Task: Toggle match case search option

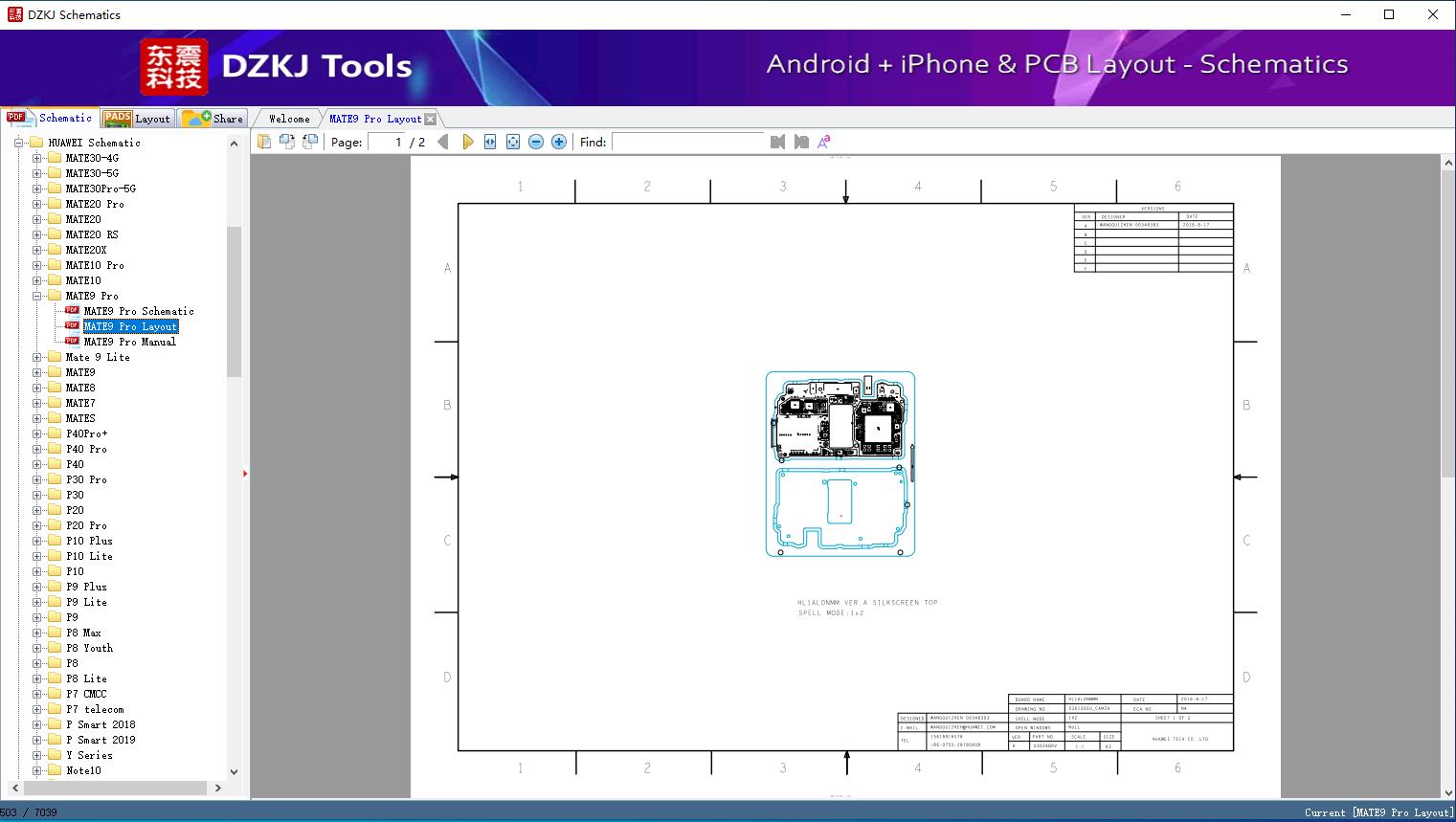Action: point(824,142)
